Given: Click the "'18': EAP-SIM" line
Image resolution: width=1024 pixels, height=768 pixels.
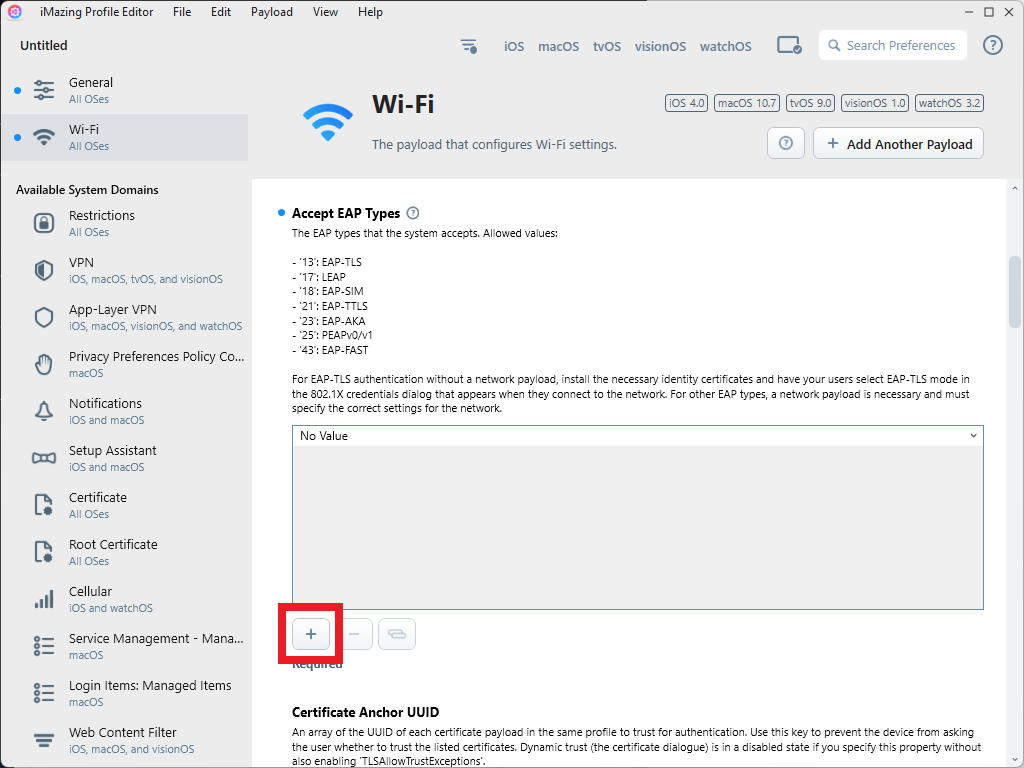Looking at the screenshot, I should pyautogui.click(x=328, y=291).
